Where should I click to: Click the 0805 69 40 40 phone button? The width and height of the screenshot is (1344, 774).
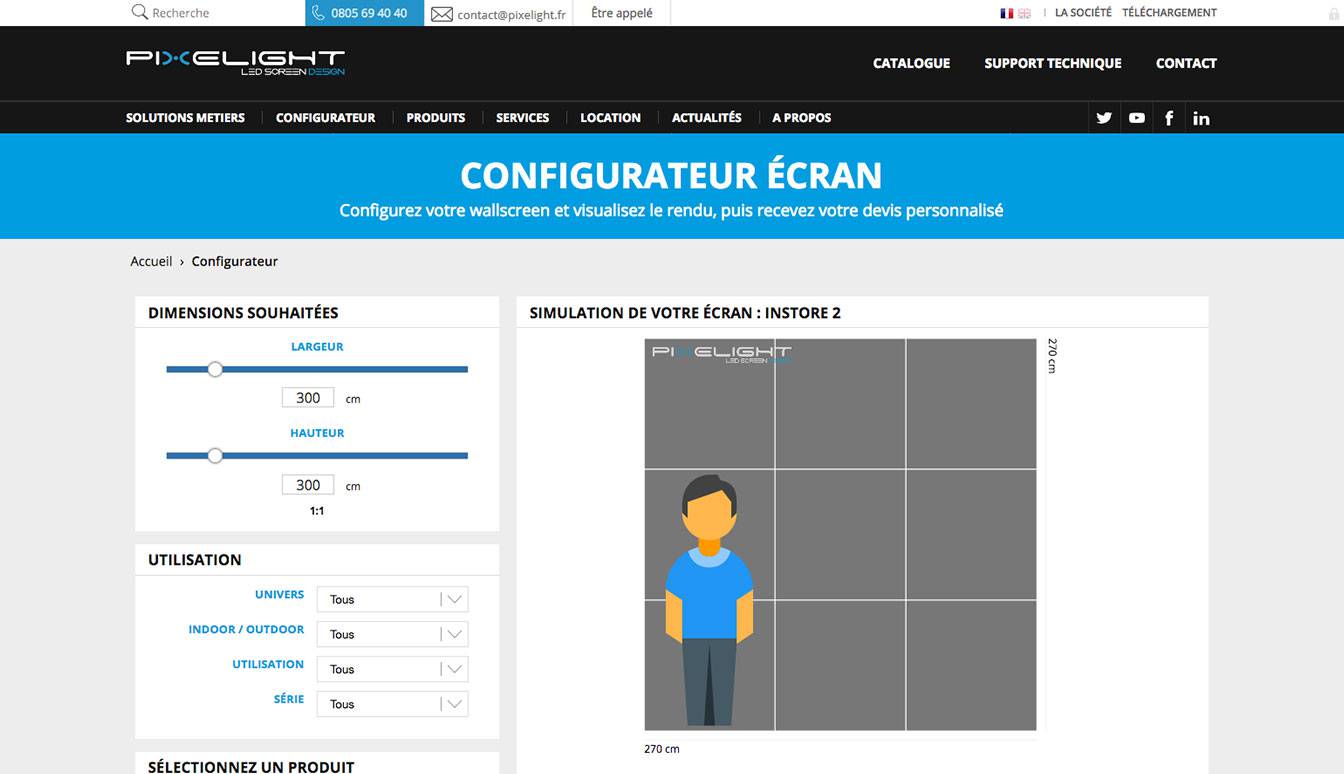(x=364, y=13)
